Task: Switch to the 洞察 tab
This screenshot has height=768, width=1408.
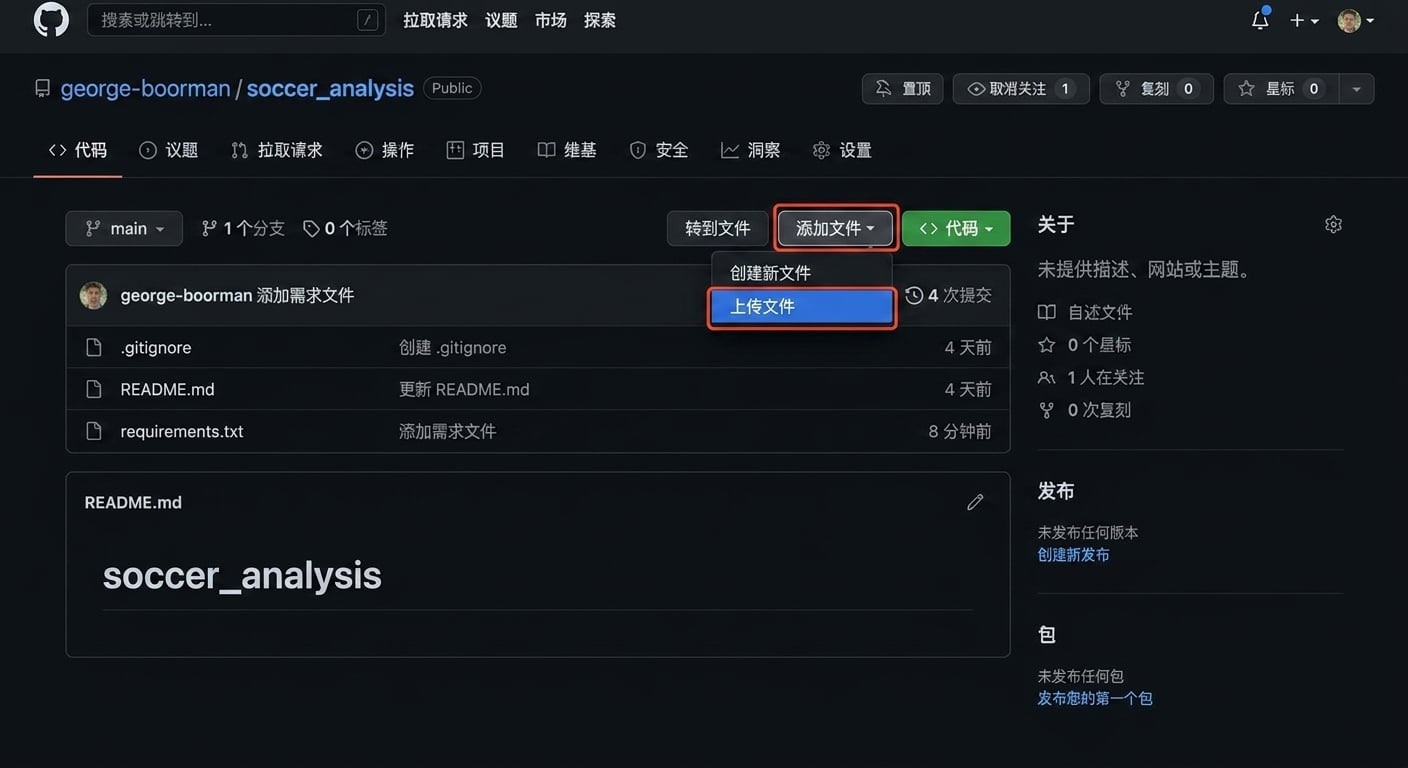Action: (x=750, y=150)
